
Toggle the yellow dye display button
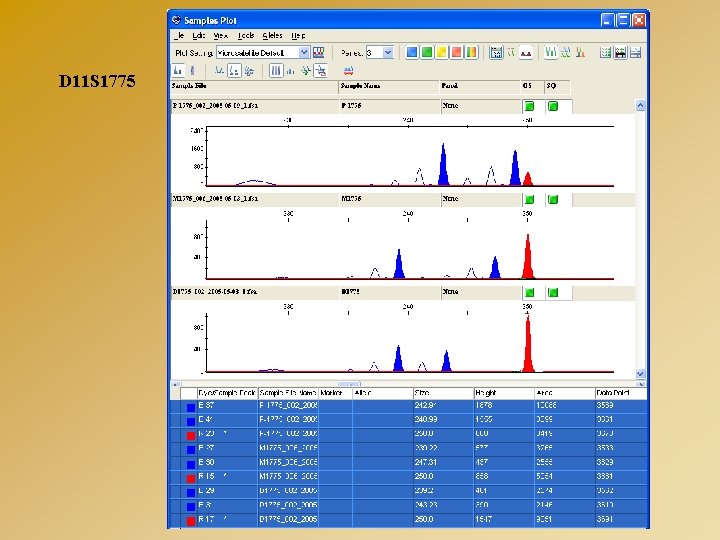441,52
